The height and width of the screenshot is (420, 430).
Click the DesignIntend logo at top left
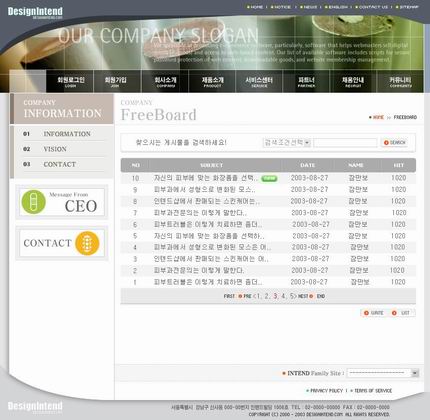35,12
